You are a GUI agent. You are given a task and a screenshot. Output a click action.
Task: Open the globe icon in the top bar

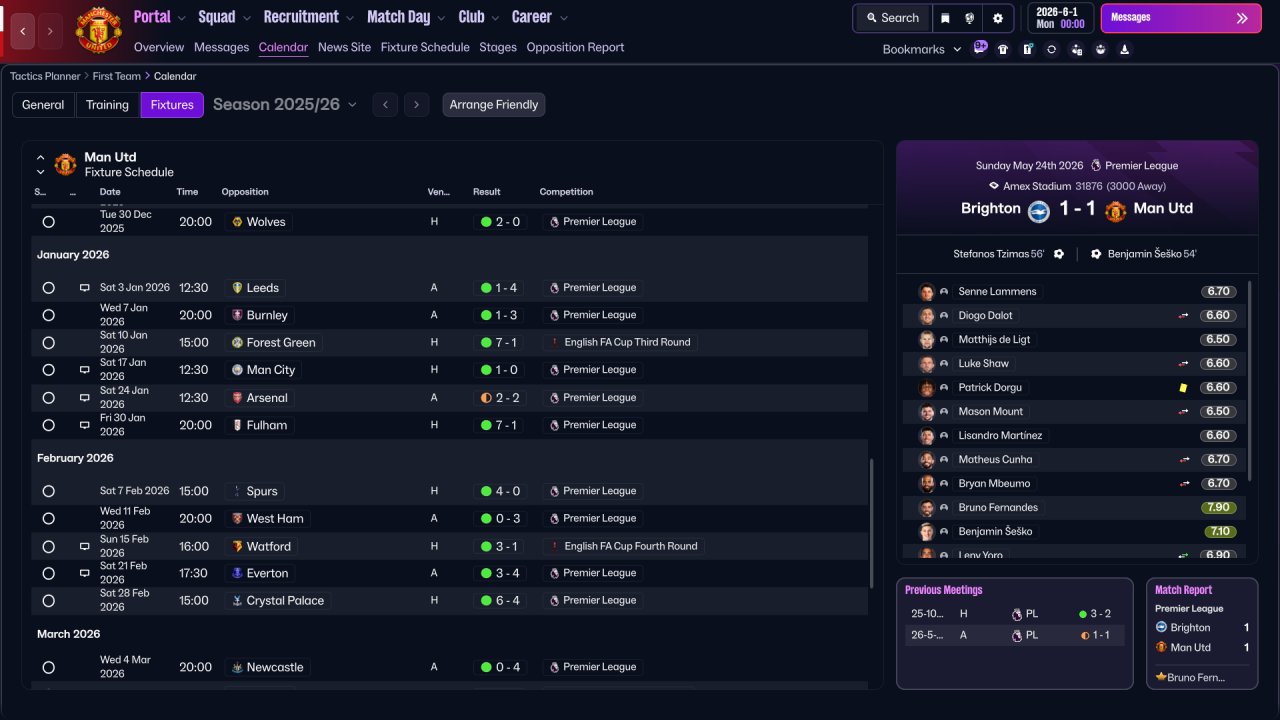point(970,18)
